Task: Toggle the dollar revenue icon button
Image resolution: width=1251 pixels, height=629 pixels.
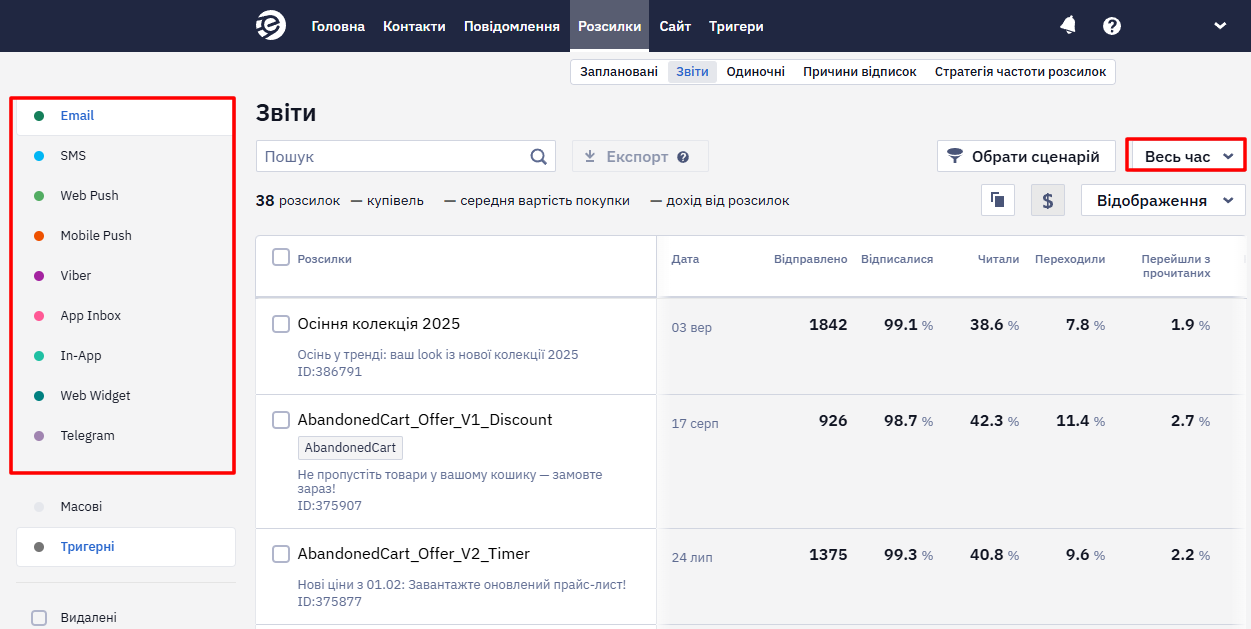Action: click(1047, 200)
